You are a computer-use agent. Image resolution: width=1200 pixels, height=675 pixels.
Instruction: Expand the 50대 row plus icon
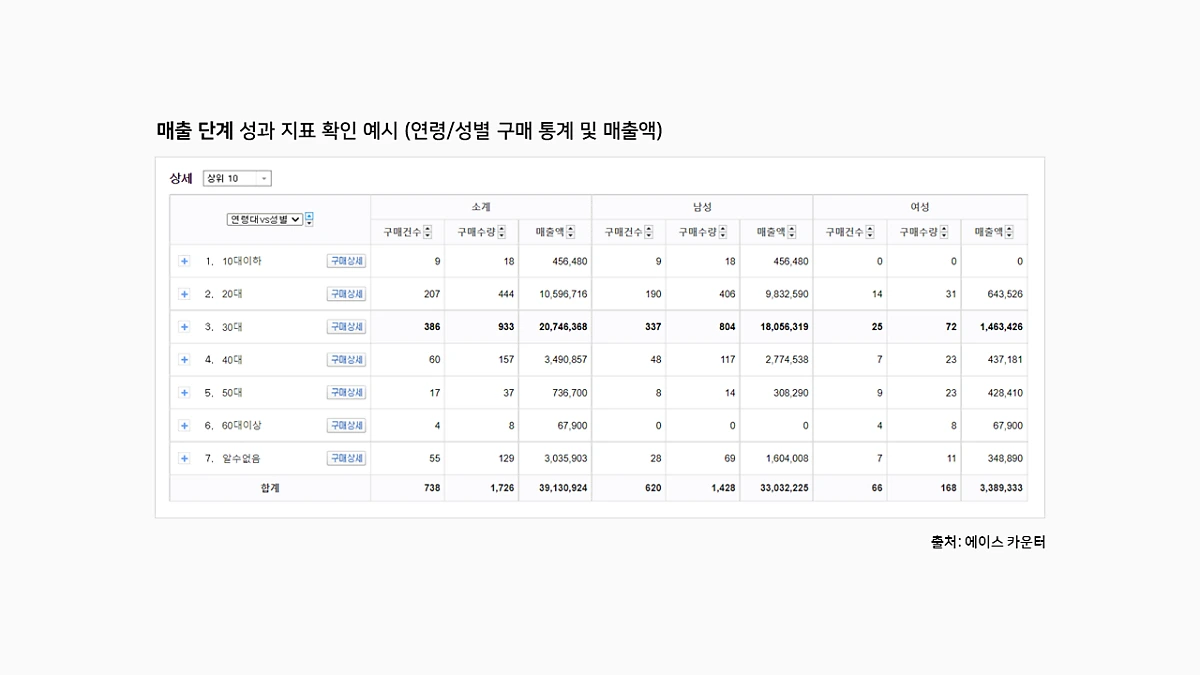pyautogui.click(x=184, y=393)
